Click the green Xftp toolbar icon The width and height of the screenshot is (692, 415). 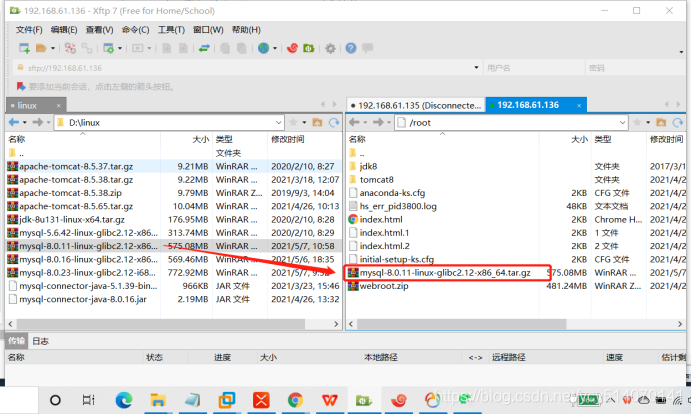point(308,48)
